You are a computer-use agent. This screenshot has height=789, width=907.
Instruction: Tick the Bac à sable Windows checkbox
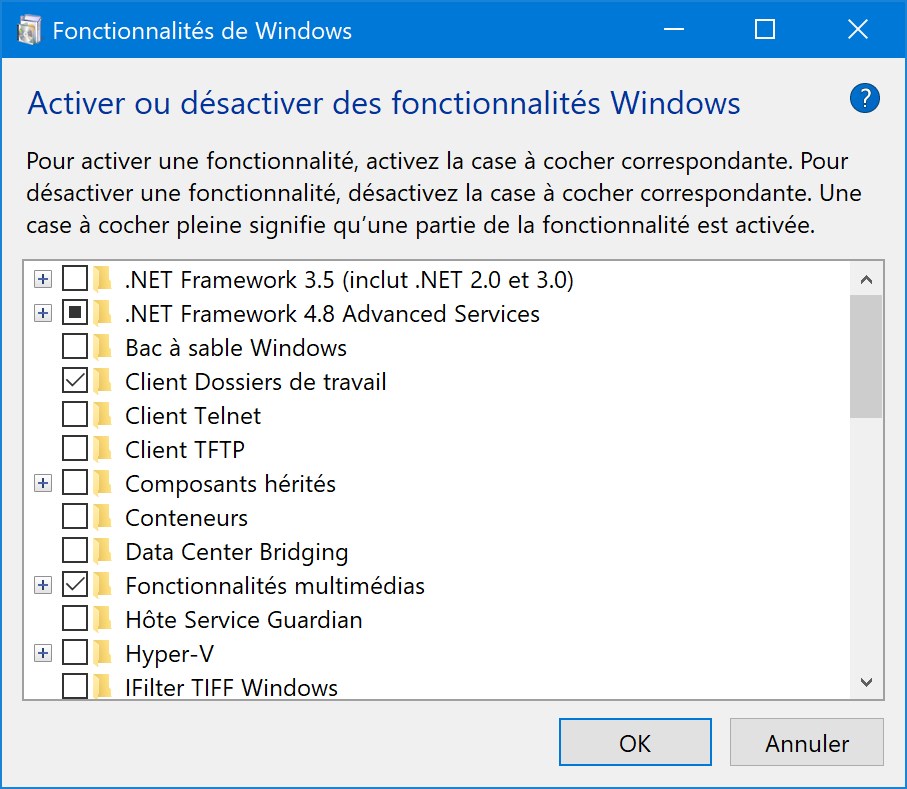pyautogui.click(x=75, y=346)
